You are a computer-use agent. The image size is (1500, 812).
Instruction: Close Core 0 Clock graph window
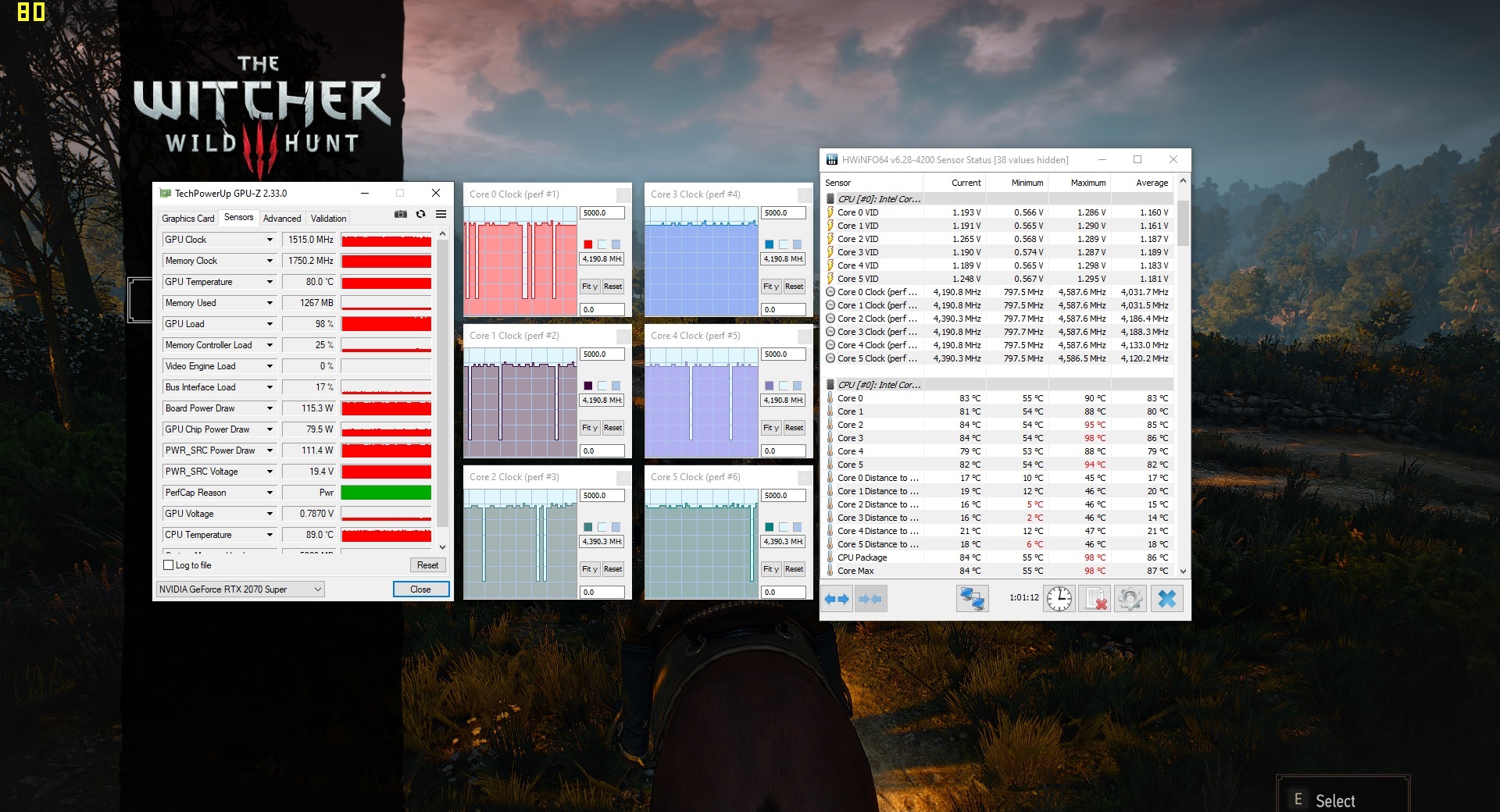point(623,194)
